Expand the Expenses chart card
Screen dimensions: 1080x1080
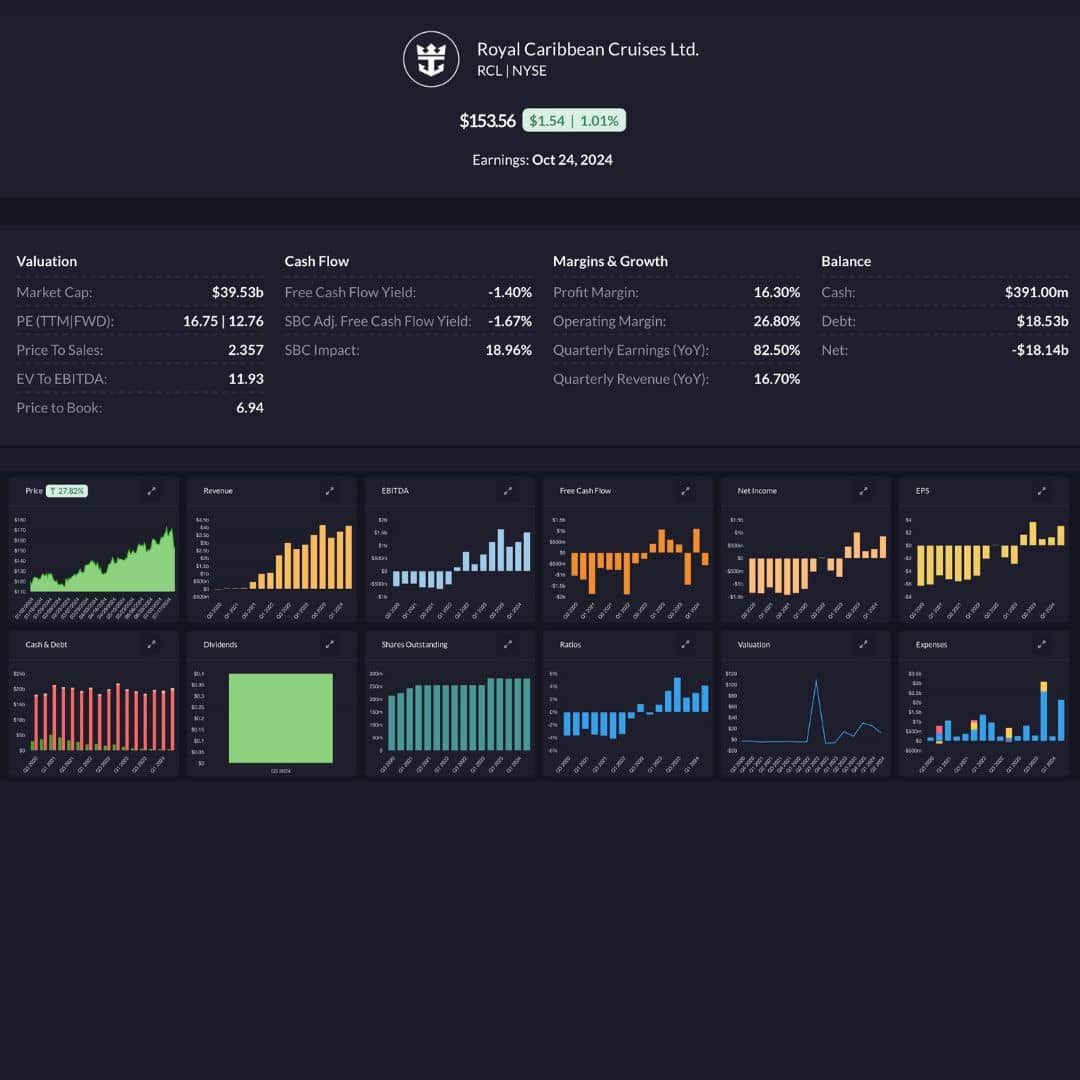point(1041,645)
